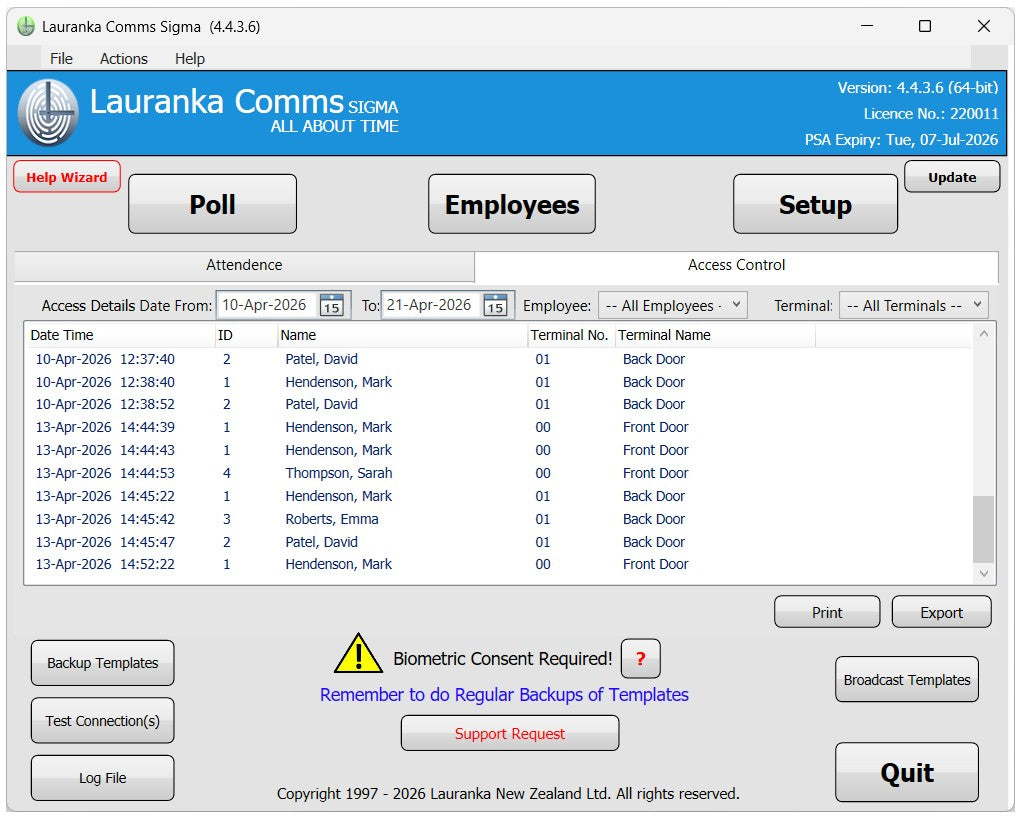Click Broadcast Templates button
Screen dimensions: 1021x819
pyautogui.click(x=907, y=680)
